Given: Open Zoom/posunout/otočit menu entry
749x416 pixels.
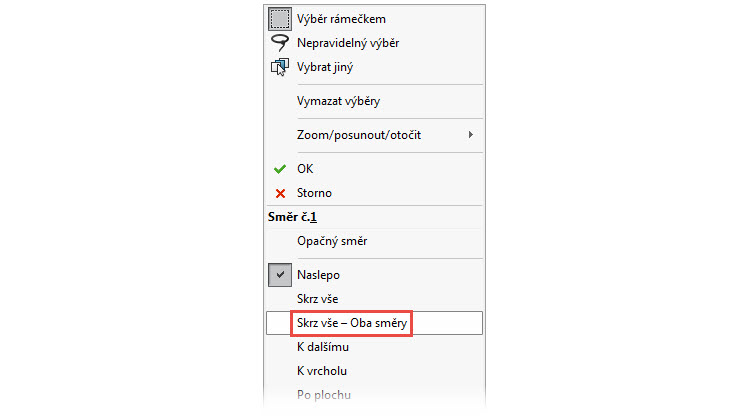Looking at the screenshot, I should (x=358, y=134).
